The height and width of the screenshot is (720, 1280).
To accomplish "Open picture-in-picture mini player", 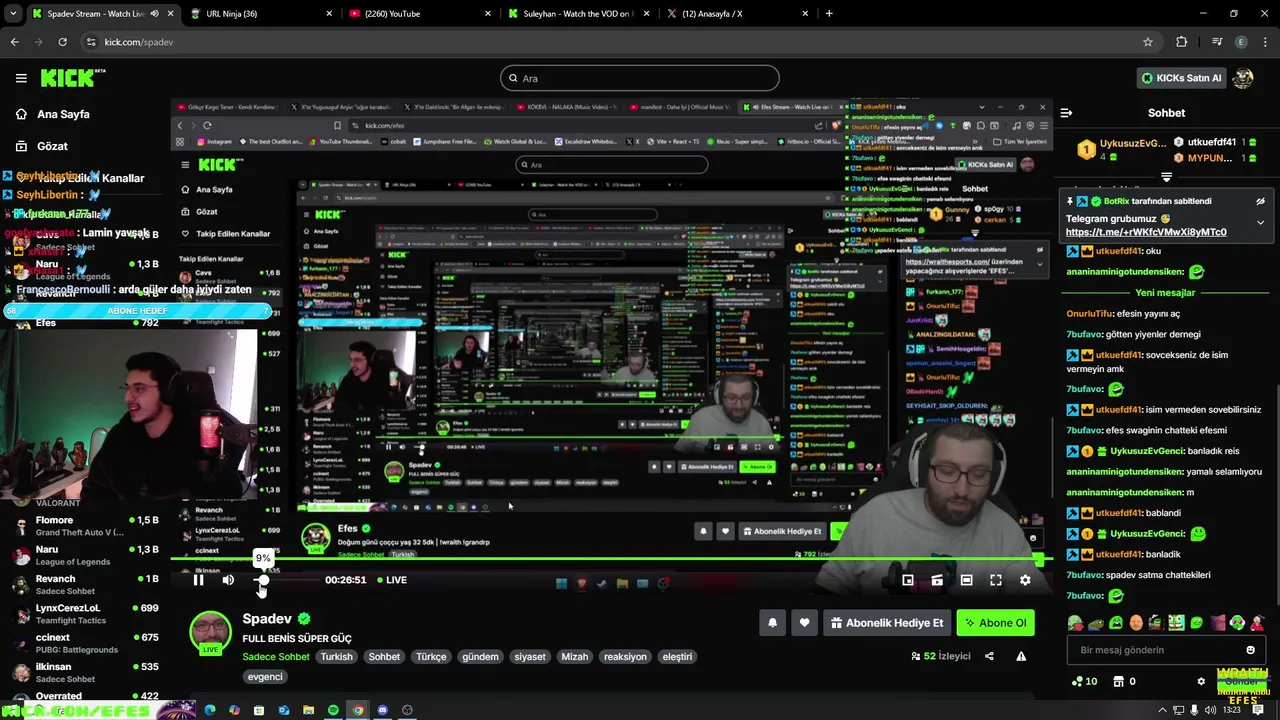I will 908,580.
